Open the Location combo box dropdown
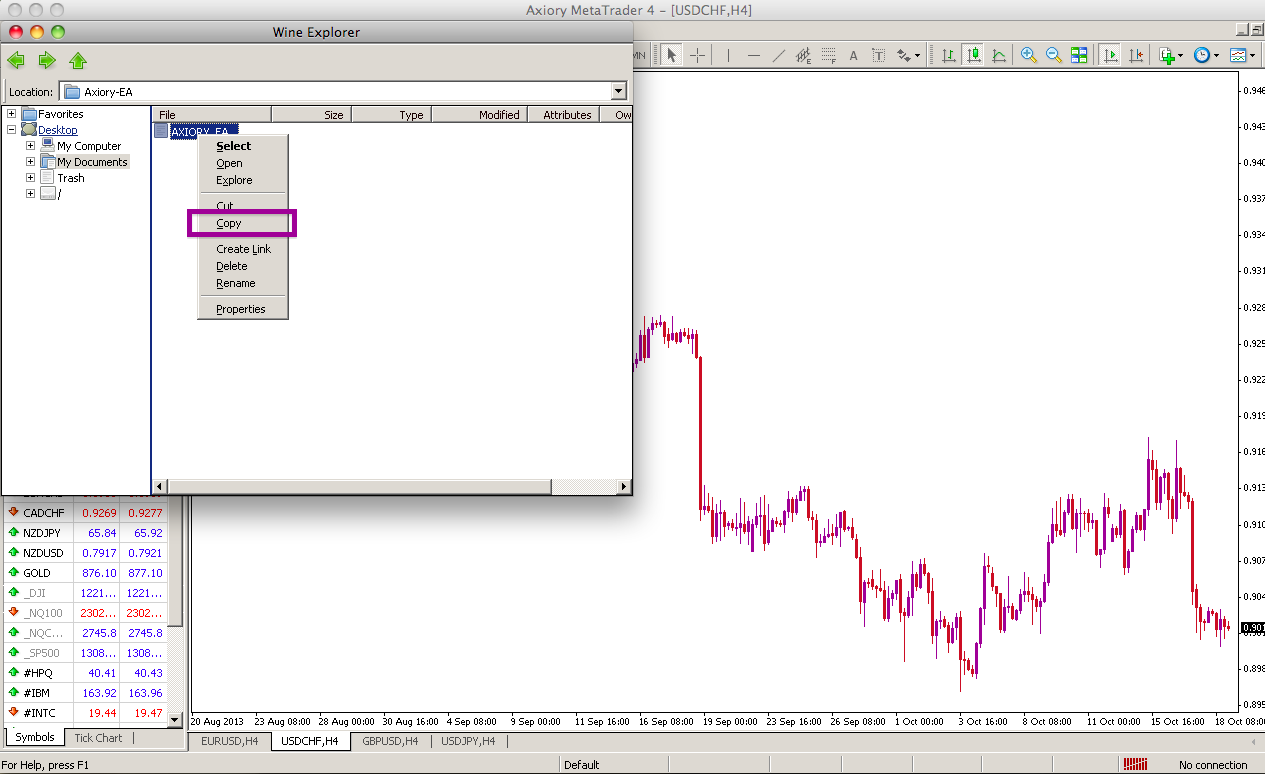1265x774 pixels. coord(619,92)
